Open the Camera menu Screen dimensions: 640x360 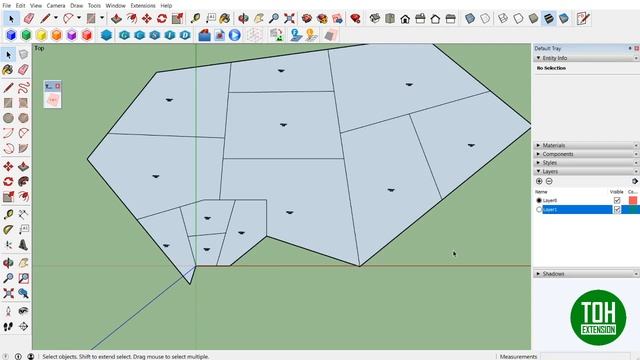(x=56, y=6)
